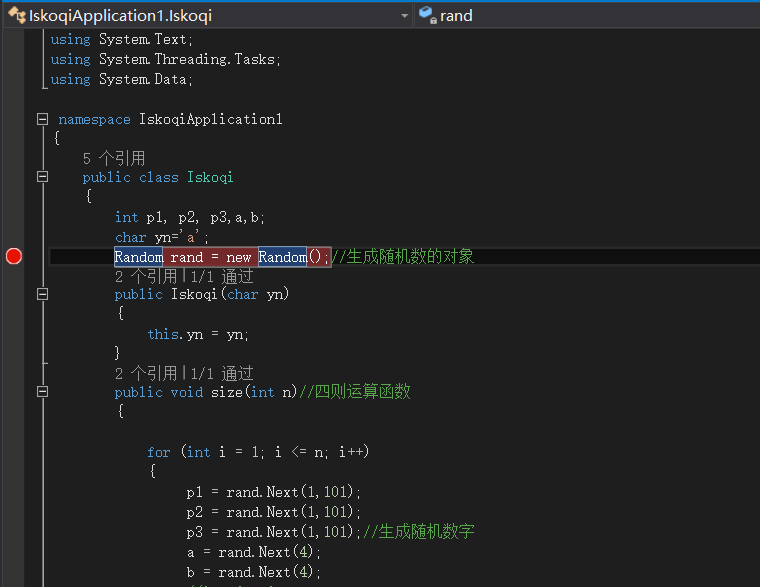The width and height of the screenshot is (760, 587).
Task: Click 'this.yn = yn;' assignment line
Action: point(198,334)
